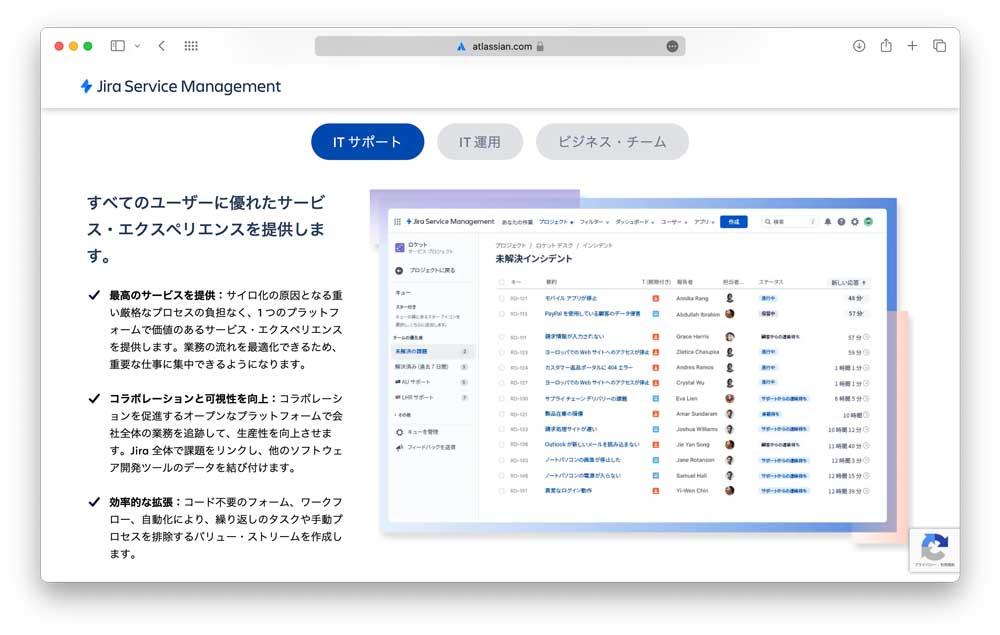This screenshot has width=1000, height=635.
Task: Open the LHR サポート queue
Action: click(432, 397)
